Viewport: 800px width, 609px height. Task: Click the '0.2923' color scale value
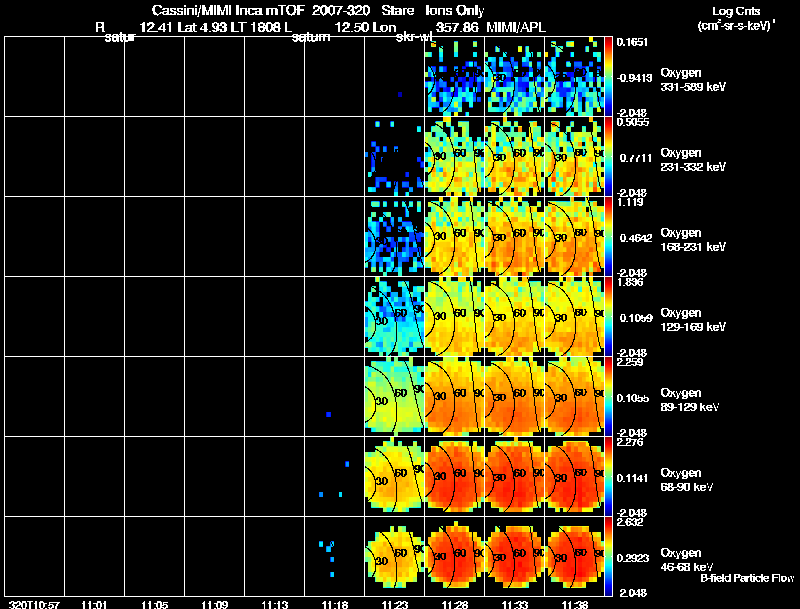[x=633, y=558]
